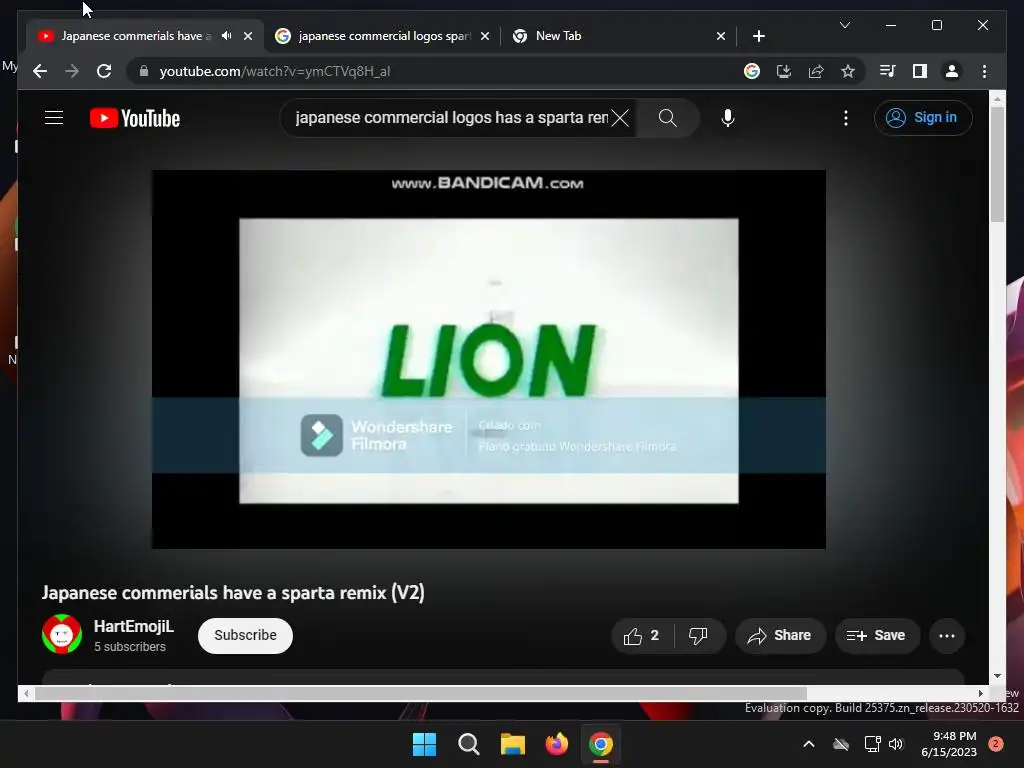Show hidden system tray icons
The width and height of the screenshot is (1024, 768).
[808, 744]
